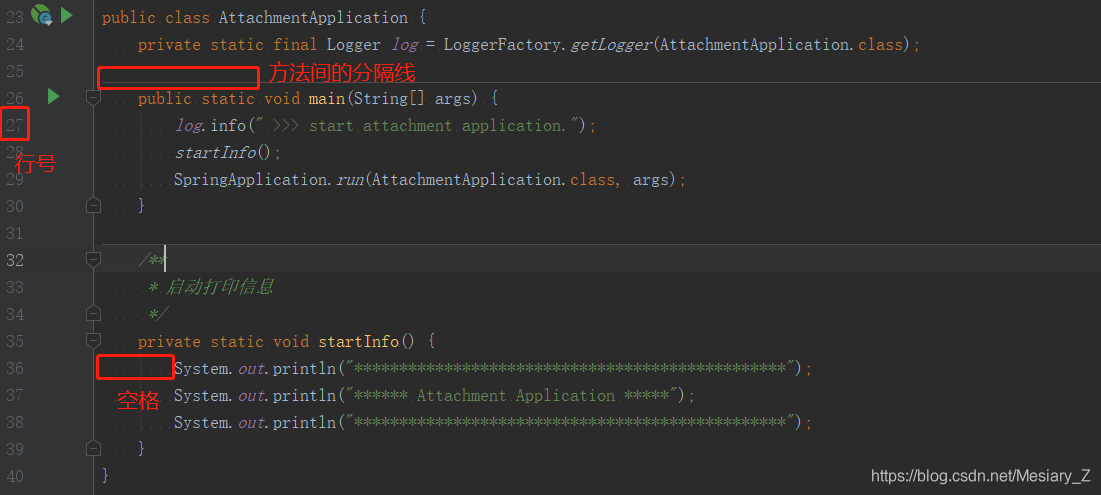1101x495 pixels.
Task: Click 'private' keyword on line 35
Action: (x=169, y=342)
